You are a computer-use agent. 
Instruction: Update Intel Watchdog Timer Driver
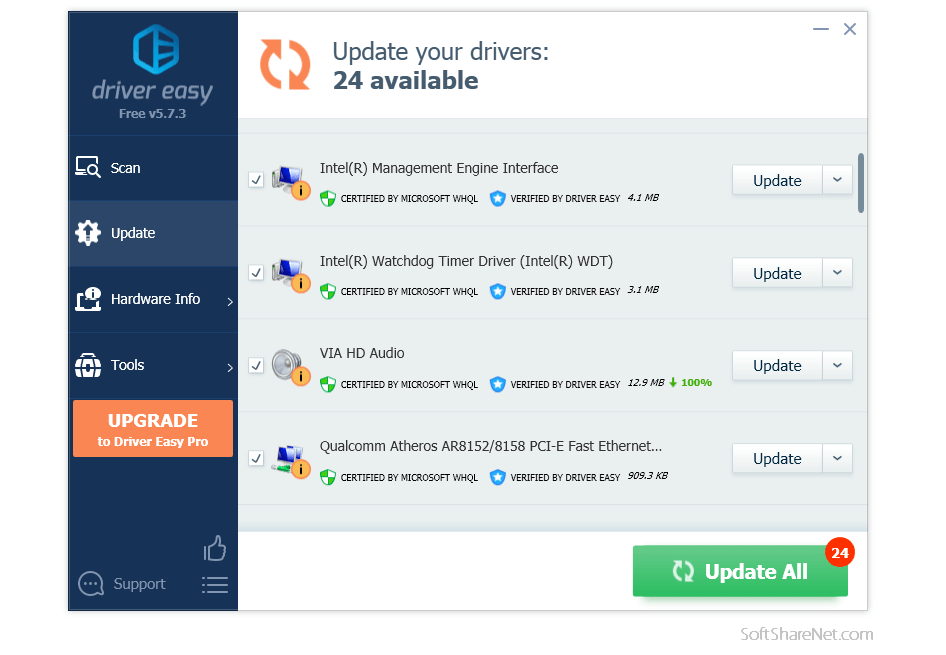(x=777, y=273)
